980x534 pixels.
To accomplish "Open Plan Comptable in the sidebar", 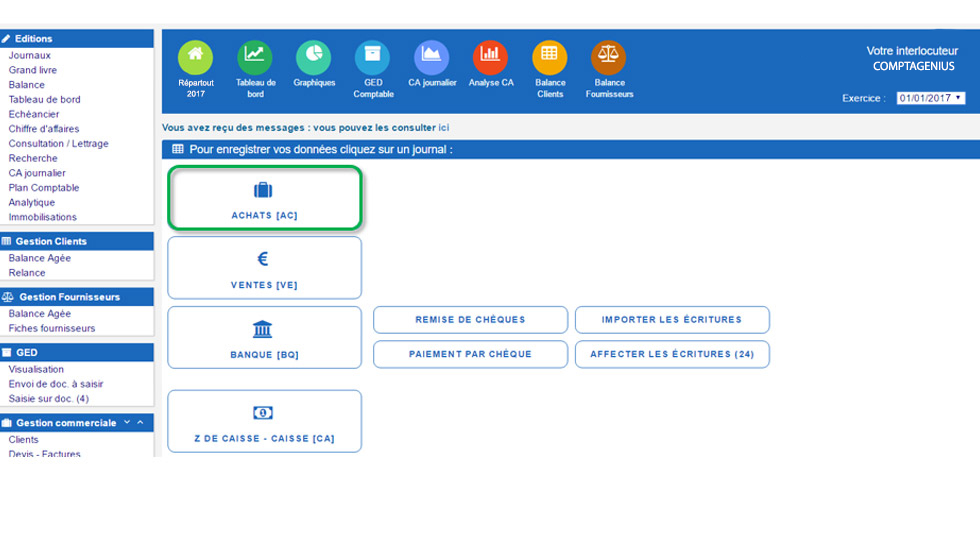I will (44, 188).
